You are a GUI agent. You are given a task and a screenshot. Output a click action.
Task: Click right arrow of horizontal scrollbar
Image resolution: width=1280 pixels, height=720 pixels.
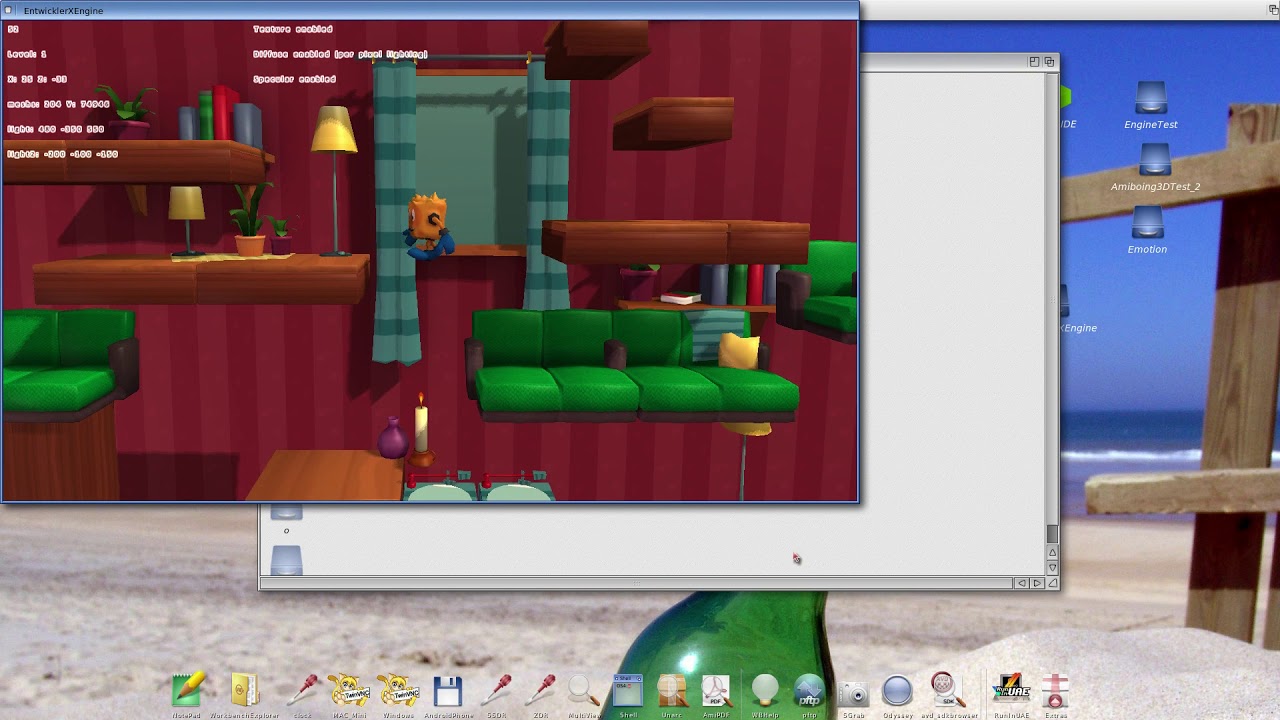coord(1037,583)
